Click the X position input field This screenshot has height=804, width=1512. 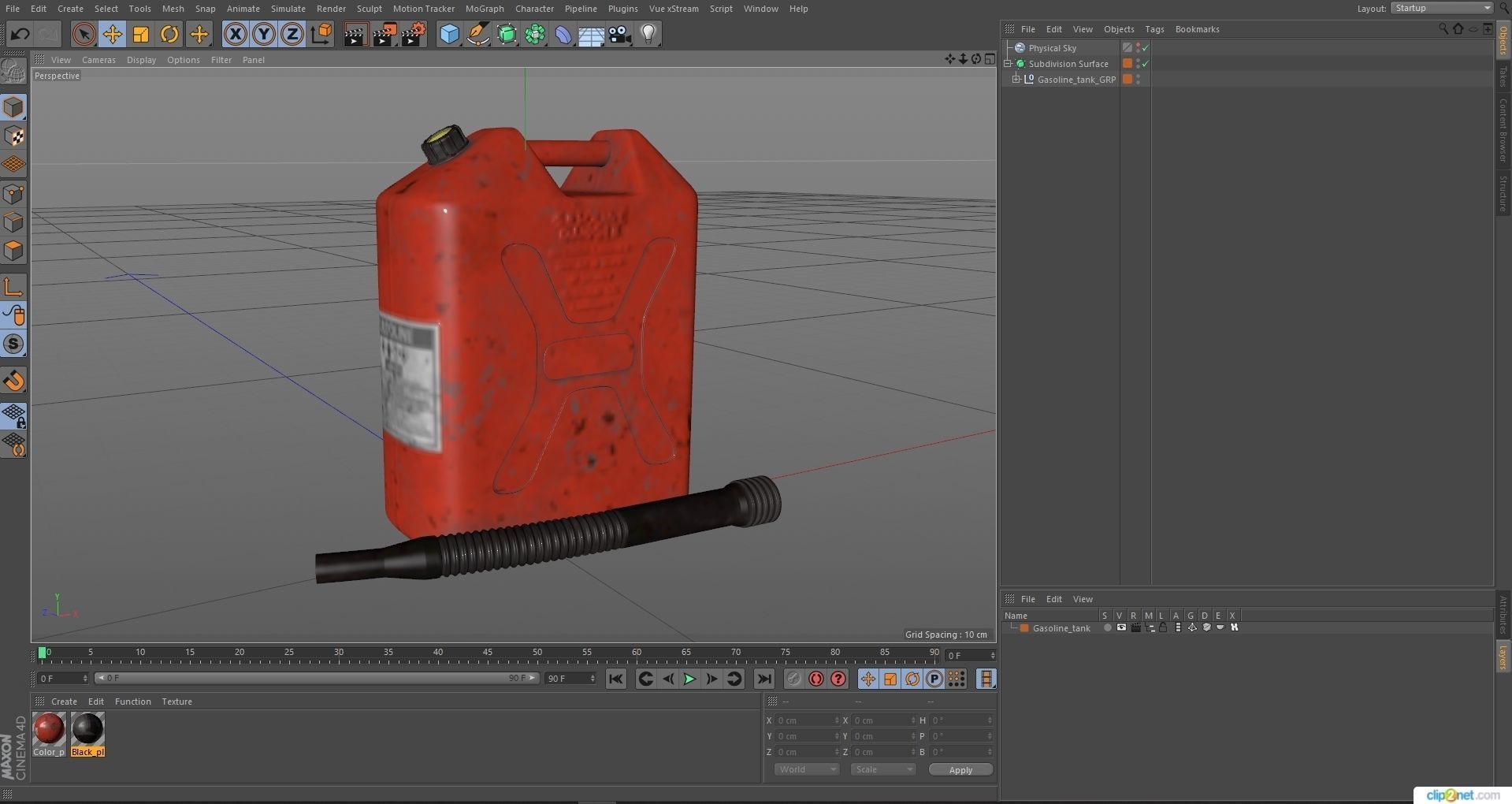click(x=808, y=720)
